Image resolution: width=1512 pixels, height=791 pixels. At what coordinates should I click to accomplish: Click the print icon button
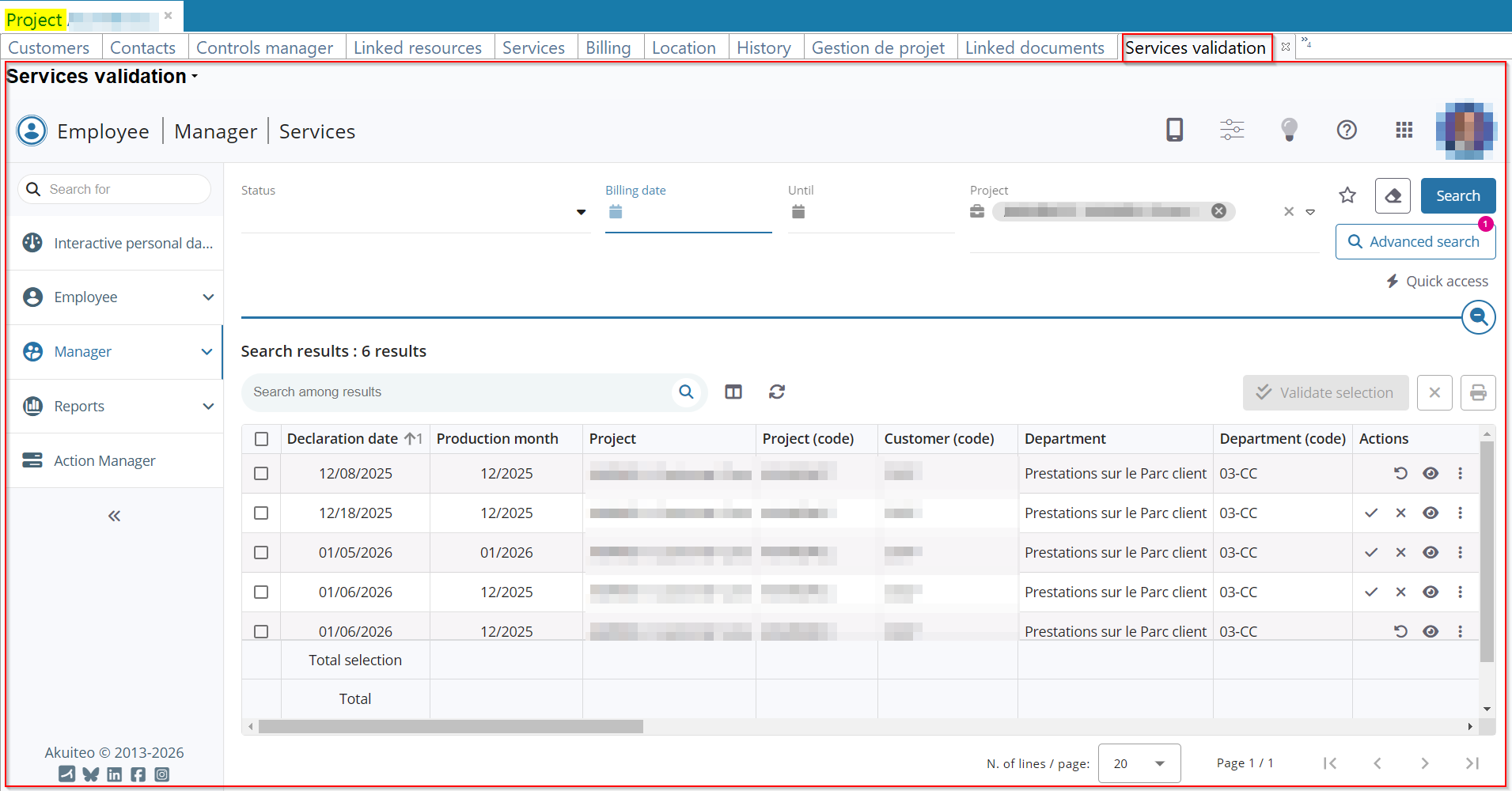coord(1477,392)
